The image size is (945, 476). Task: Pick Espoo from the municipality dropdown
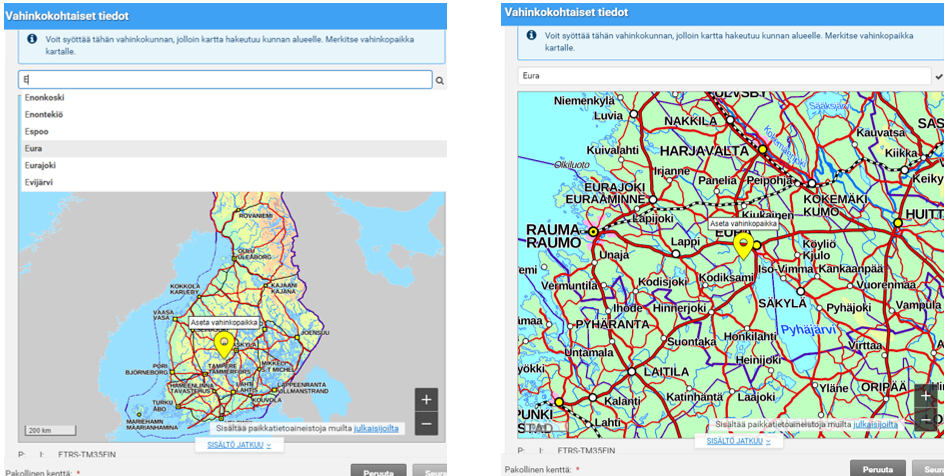(x=37, y=131)
